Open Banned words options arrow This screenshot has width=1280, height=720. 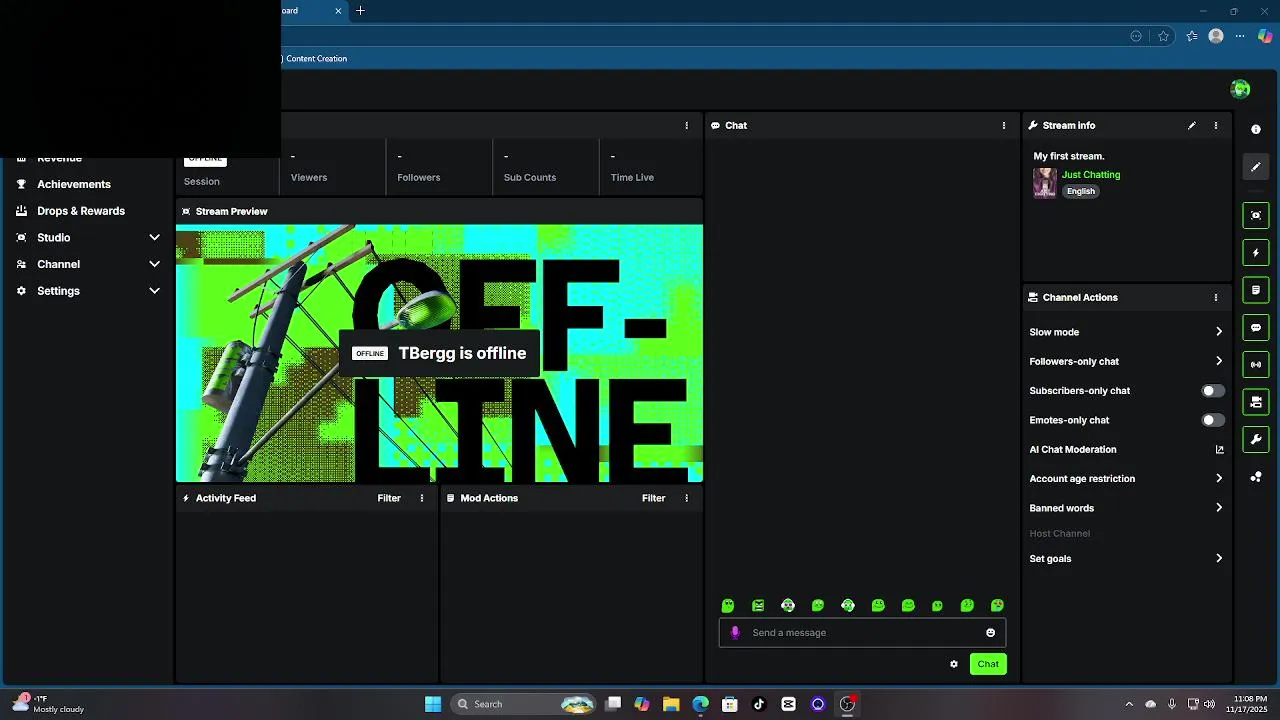tap(1219, 508)
